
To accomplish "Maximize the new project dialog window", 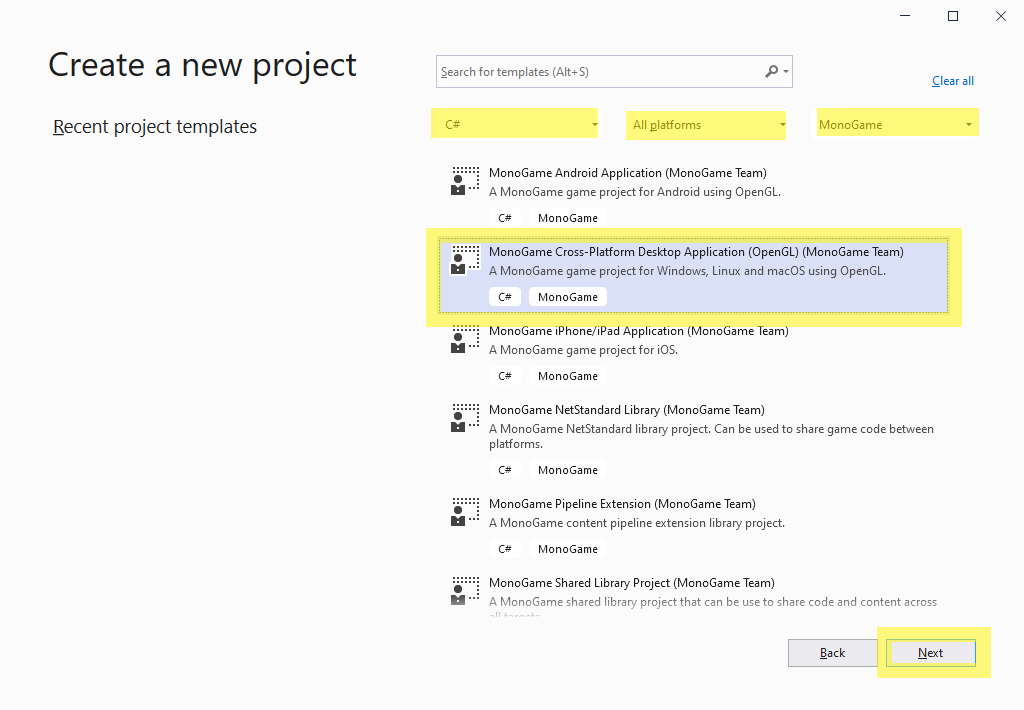I will 953,16.
